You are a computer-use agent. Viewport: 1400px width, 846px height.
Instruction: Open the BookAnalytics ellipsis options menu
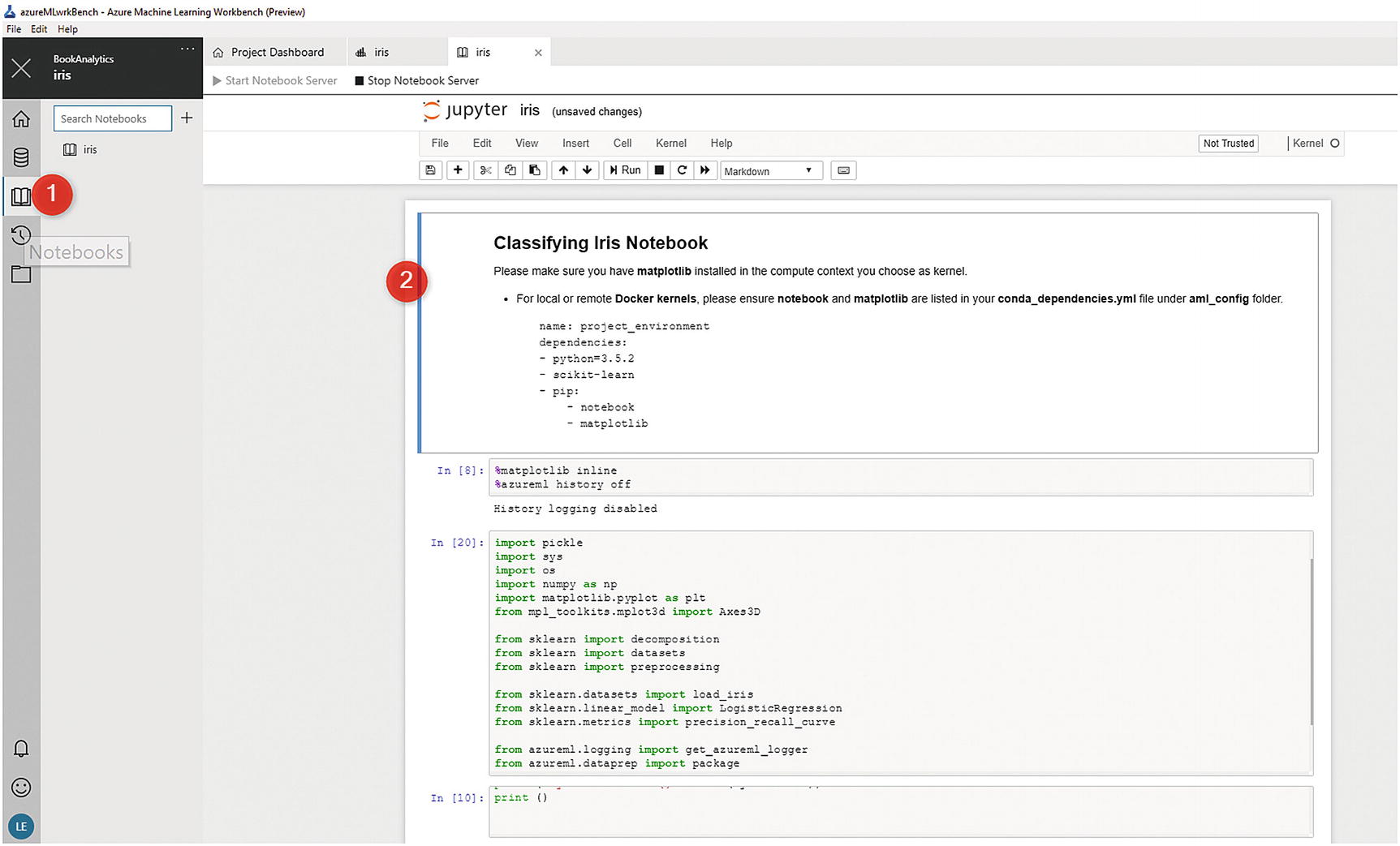[187, 49]
